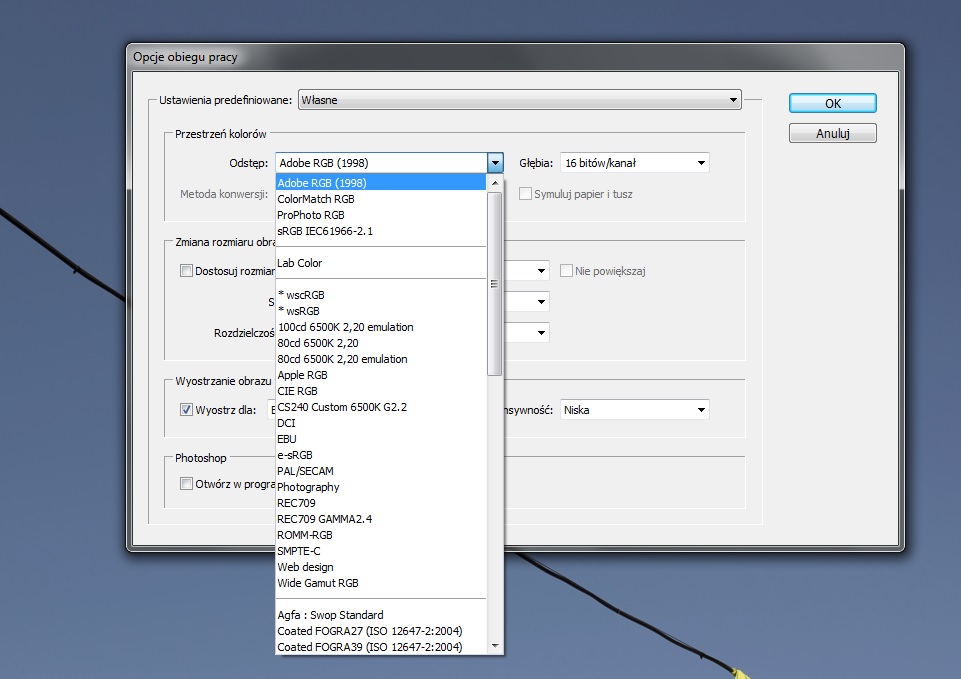Open the Głębia bit depth dropdown

[634, 163]
